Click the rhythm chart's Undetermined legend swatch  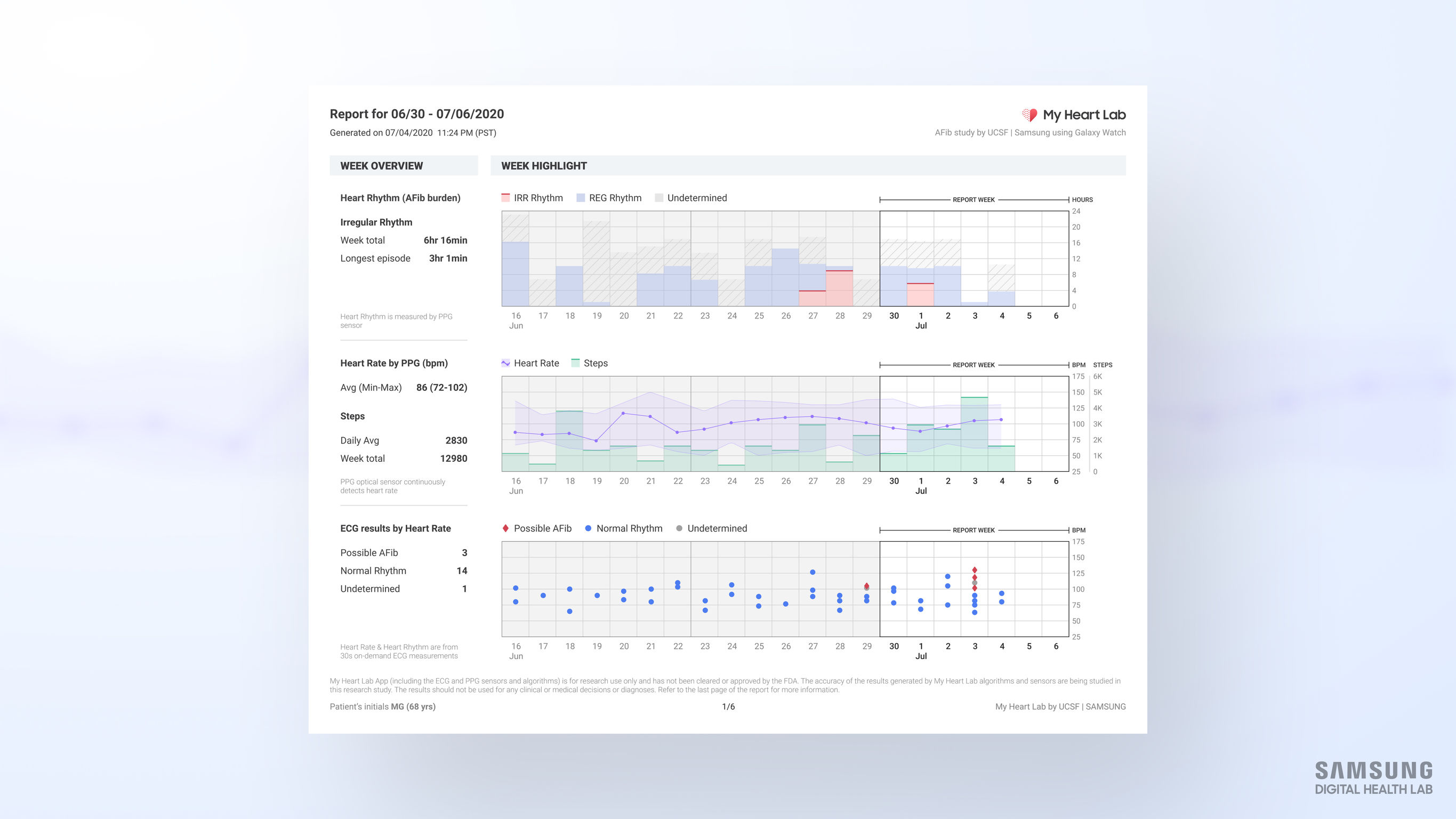click(658, 198)
